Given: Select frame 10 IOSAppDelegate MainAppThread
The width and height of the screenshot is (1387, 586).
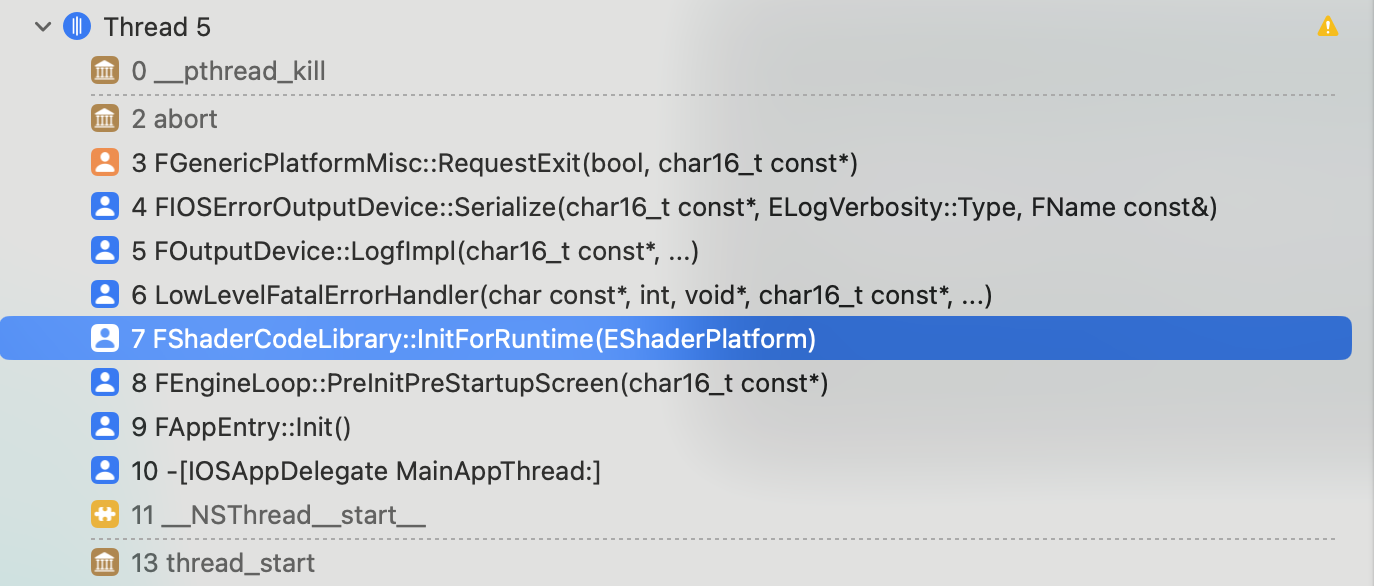Looking at the screenshot, I should [366, 471].
